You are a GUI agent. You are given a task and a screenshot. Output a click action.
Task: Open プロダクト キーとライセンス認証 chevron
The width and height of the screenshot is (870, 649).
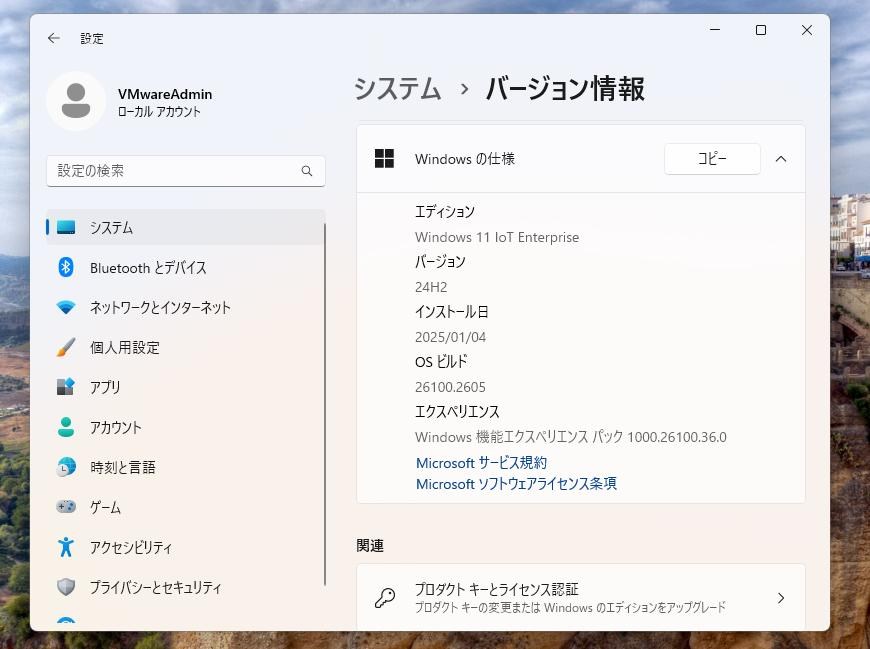pyautogui.click(x=781, y=598)
